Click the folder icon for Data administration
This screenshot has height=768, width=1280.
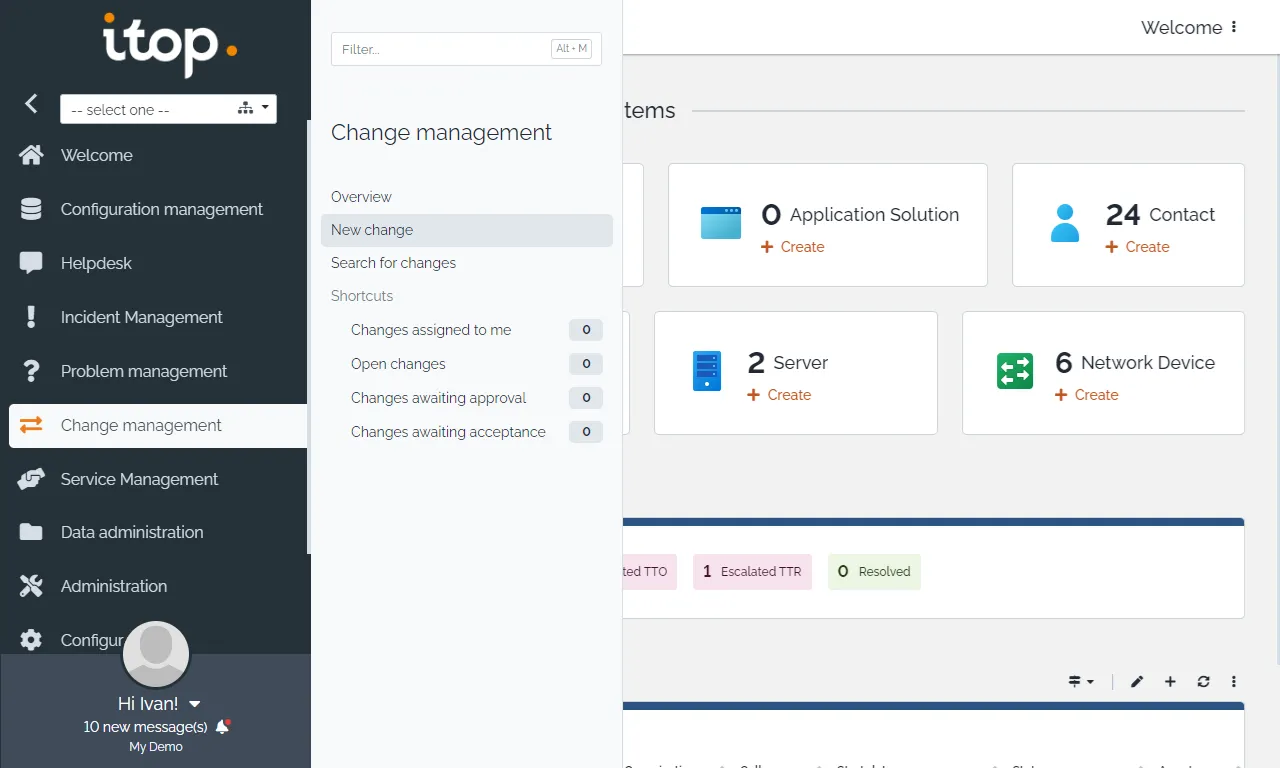tap(31, 532)
